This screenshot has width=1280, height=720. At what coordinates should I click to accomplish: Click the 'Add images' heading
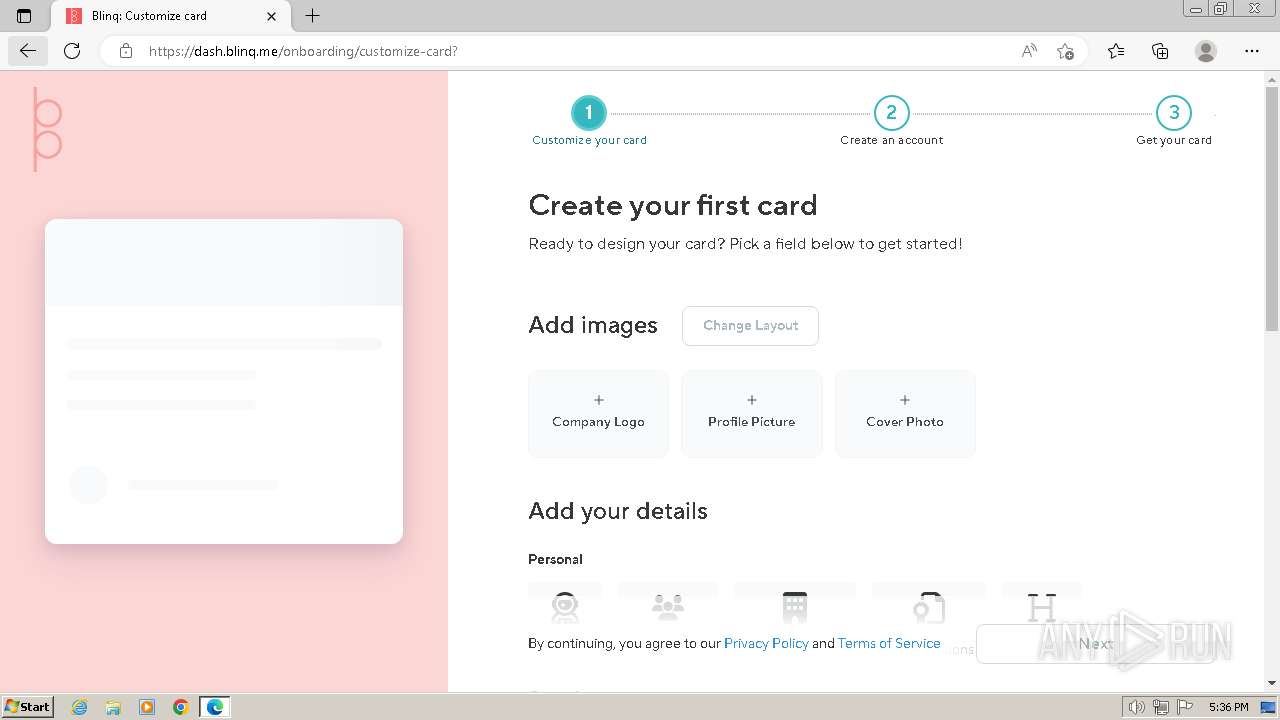pos(593,325)
